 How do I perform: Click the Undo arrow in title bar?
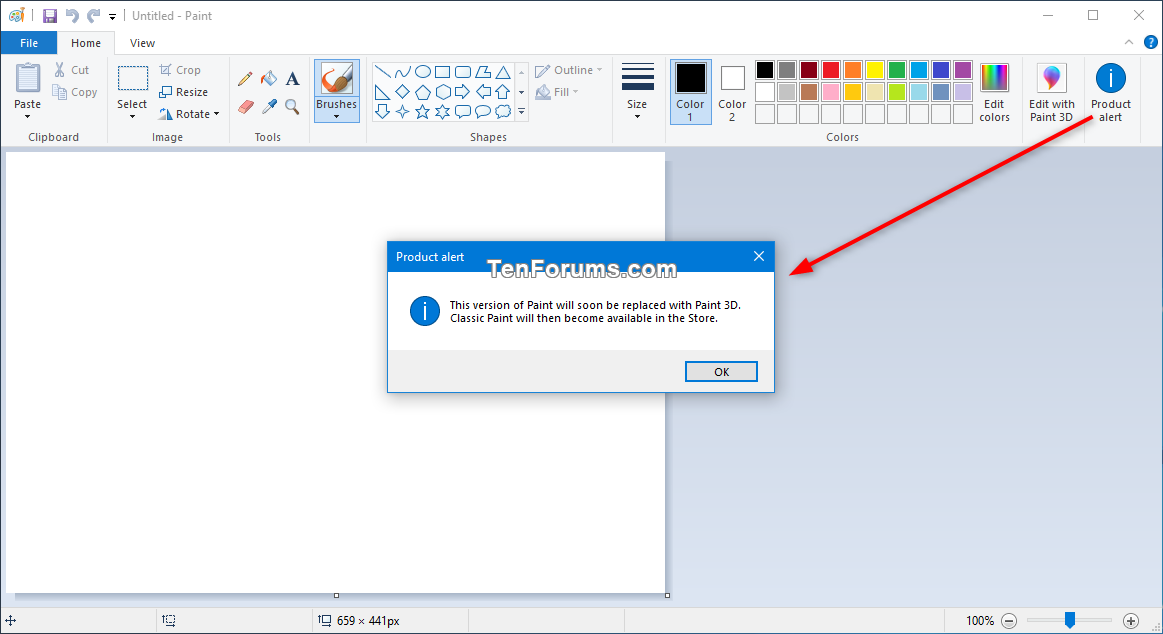(x=72, y=16)
